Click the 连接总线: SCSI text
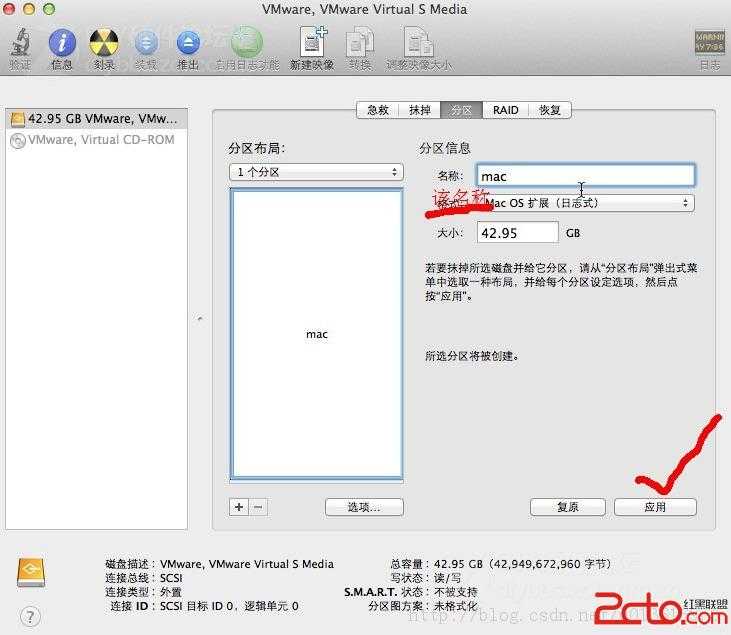This screenshot has height=635, width=731. point(144,578)
